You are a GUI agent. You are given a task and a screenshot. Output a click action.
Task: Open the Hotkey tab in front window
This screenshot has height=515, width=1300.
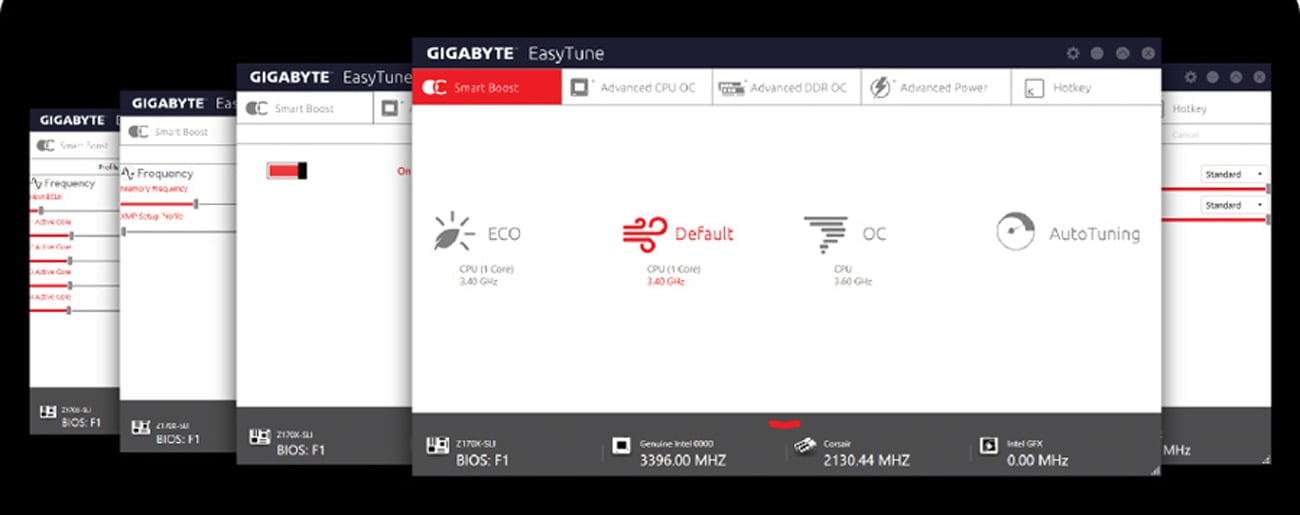(x=1086, y=87)
